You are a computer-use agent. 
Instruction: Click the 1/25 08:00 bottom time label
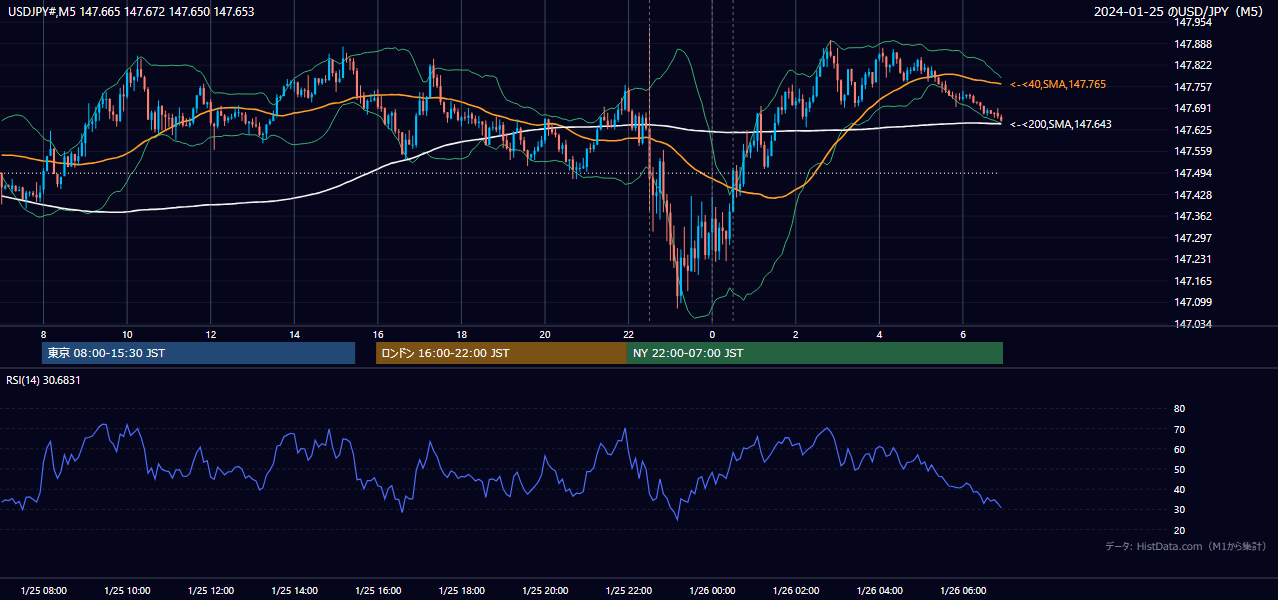(43, 591)
